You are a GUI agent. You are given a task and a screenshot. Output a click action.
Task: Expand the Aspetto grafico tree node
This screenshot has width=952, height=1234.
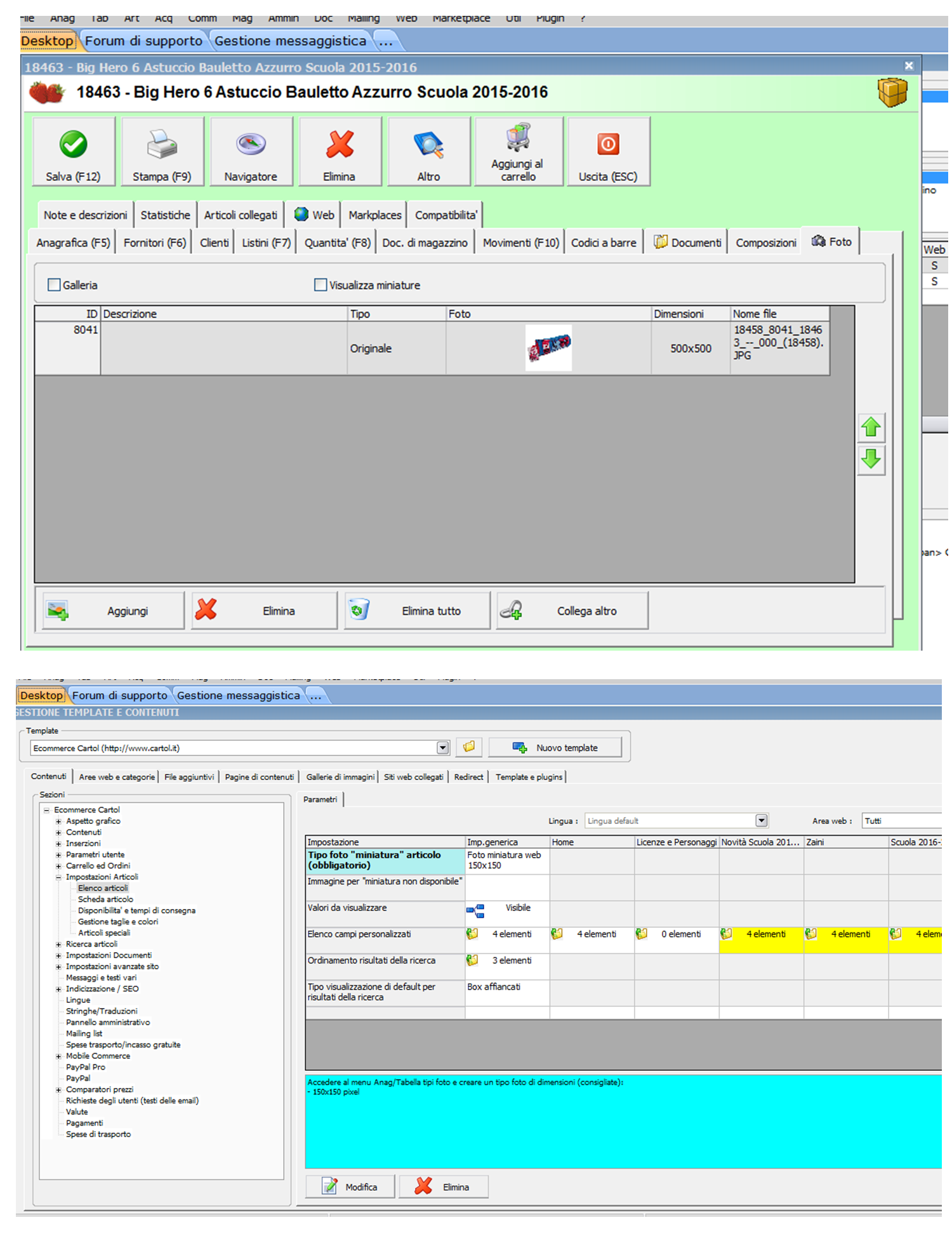[x=58, y=821]
